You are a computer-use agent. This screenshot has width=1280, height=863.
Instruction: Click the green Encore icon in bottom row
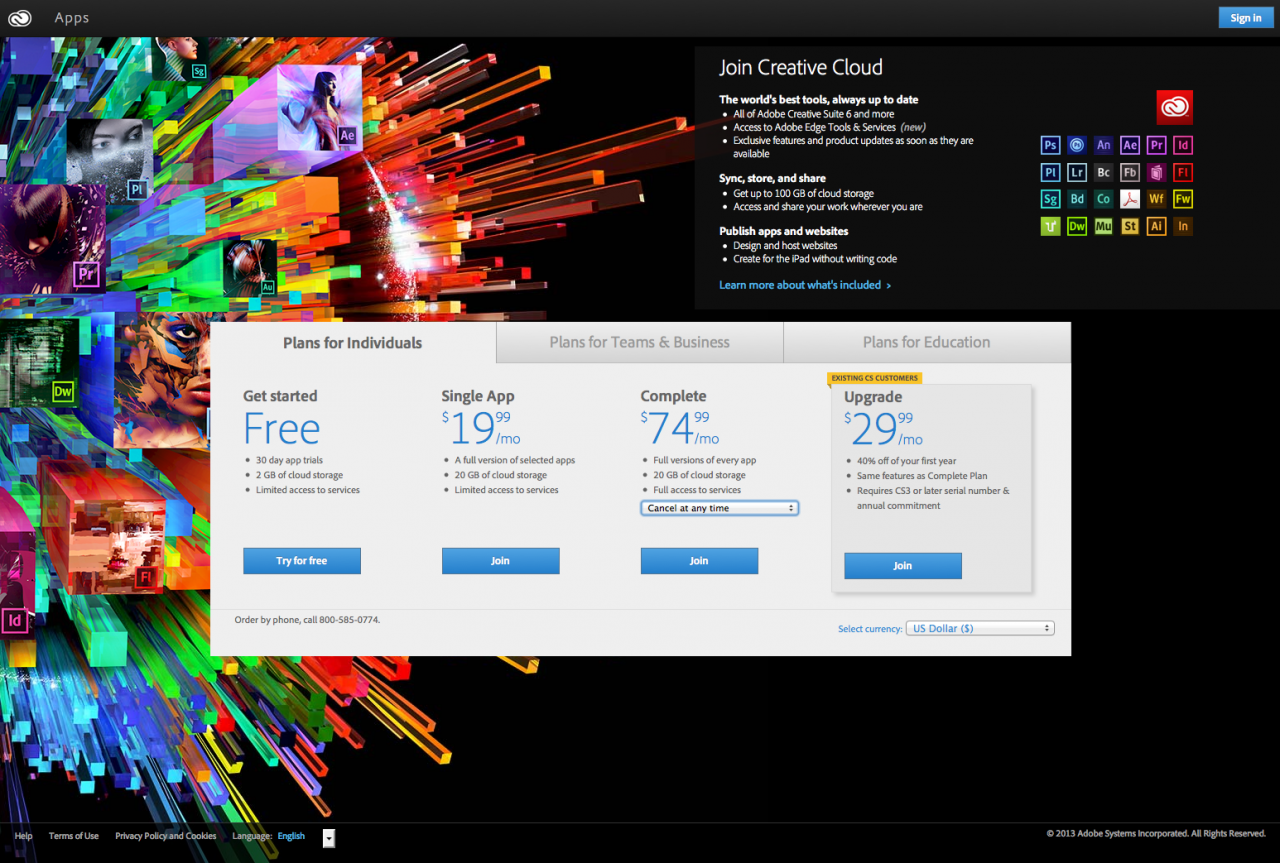(x=1050, y=226)
